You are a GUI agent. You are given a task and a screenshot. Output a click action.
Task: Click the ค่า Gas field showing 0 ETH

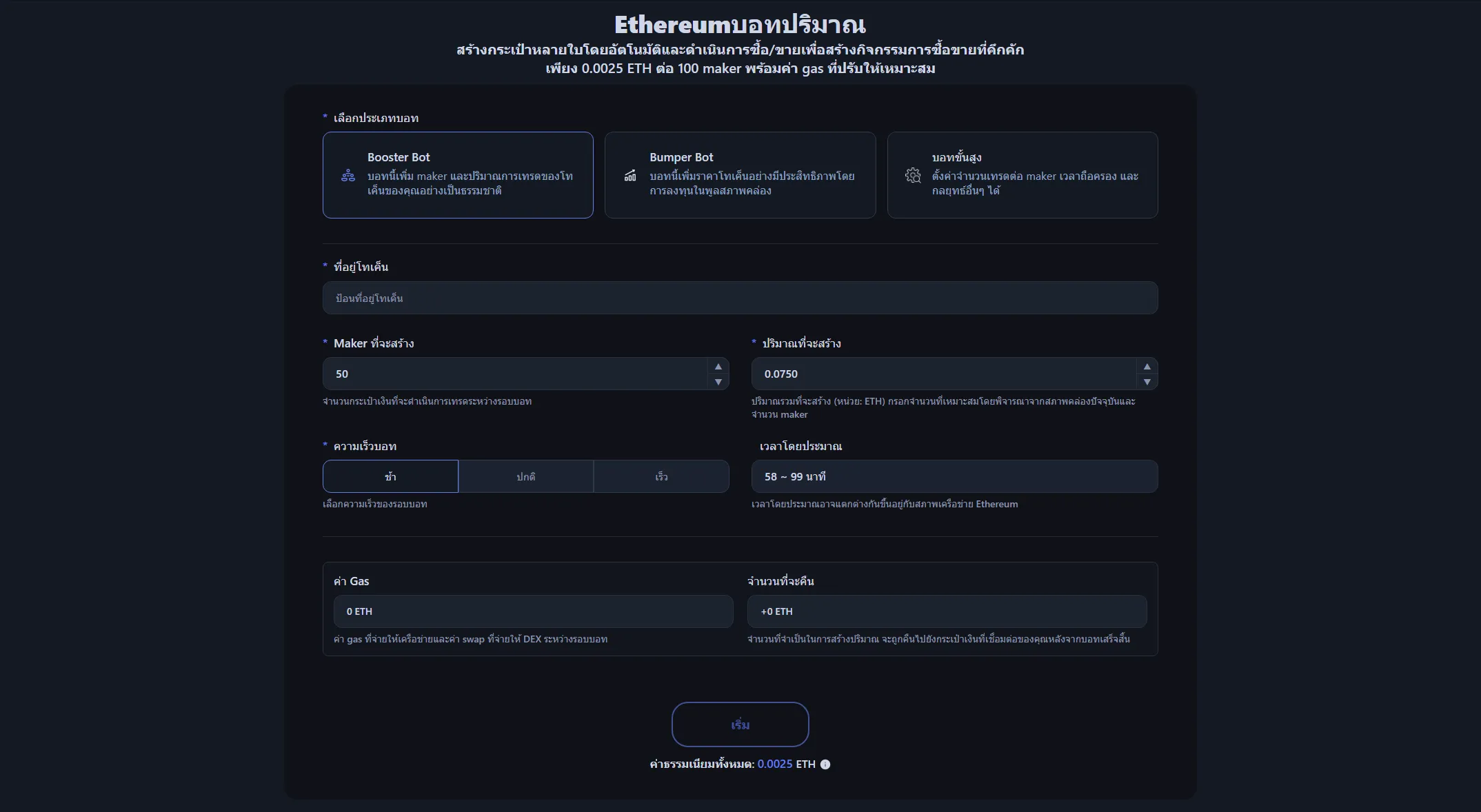click(x=532, y=611)
